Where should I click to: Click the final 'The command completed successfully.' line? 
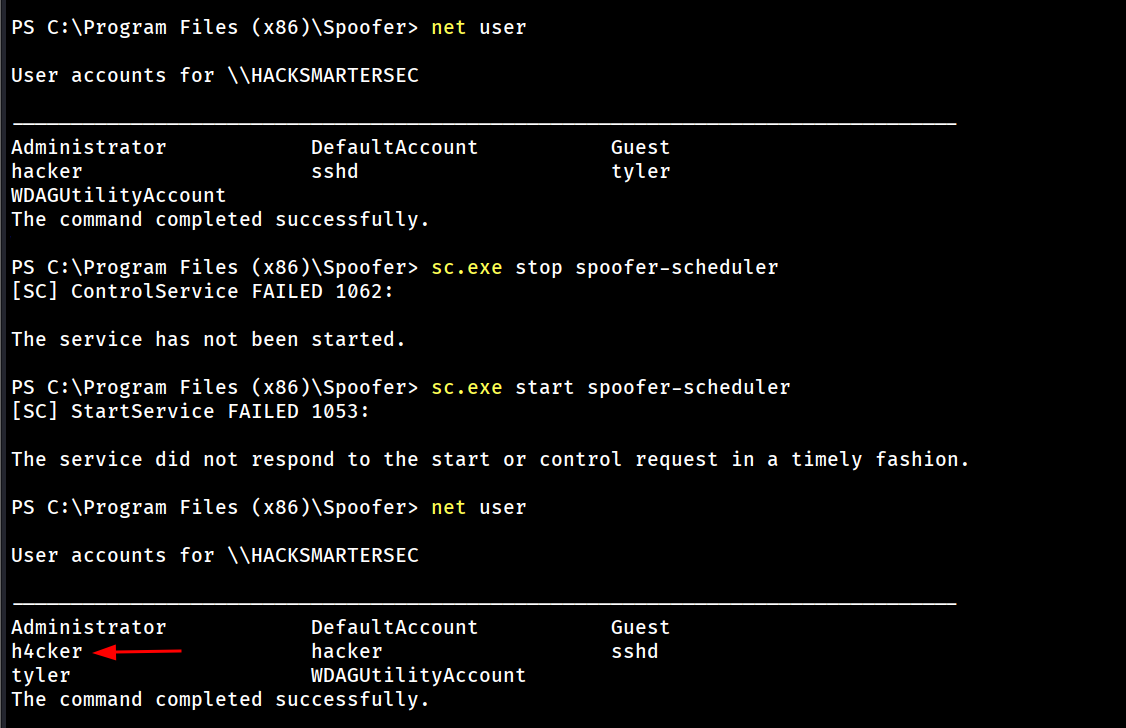pyautogui.click(x=220, y=700)
